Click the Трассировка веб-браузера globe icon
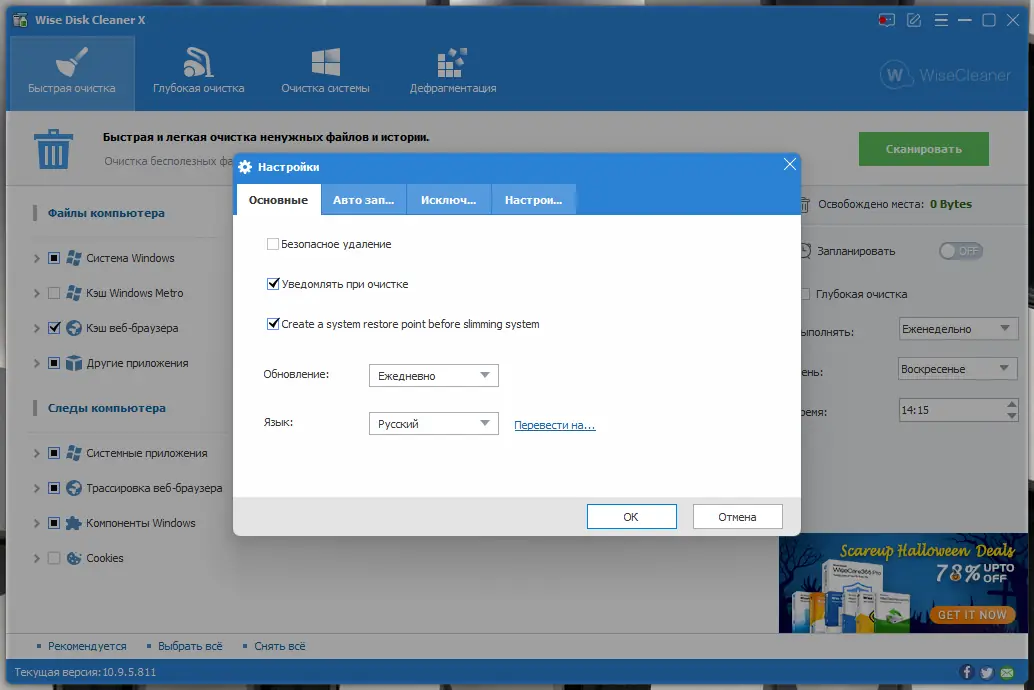1034x690 pixels. 74,488
